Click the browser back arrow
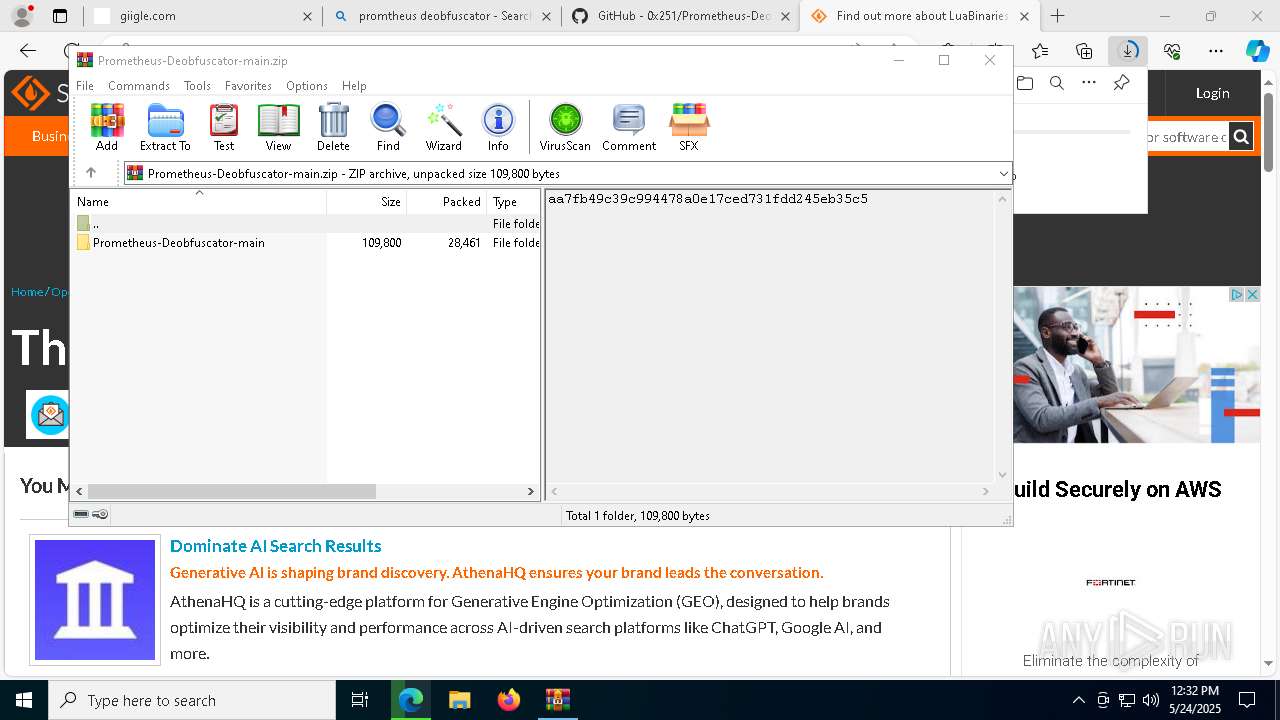 pyautogui.click(x=28, y=51)
